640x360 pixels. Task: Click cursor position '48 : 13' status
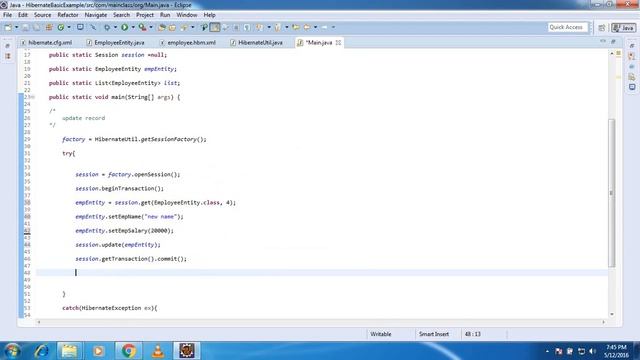point(472,334)
